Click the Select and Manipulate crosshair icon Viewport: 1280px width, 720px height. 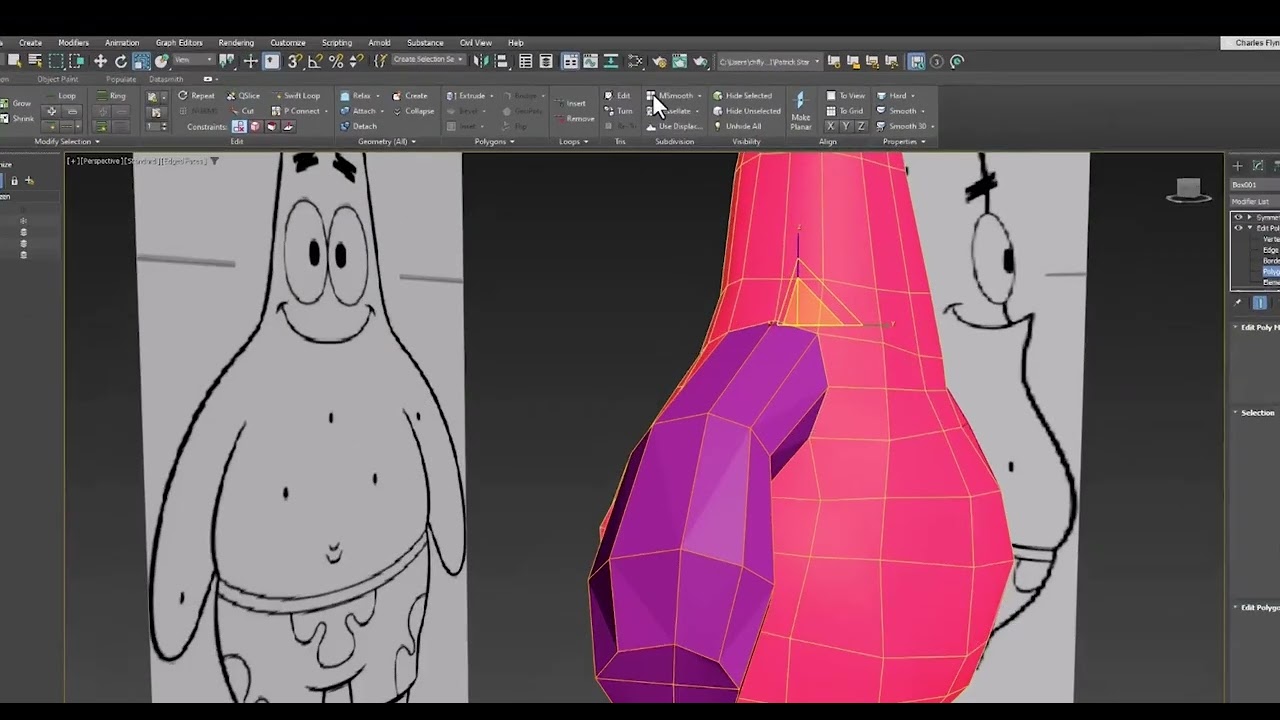pyautogui.click(x=250, y=61)
